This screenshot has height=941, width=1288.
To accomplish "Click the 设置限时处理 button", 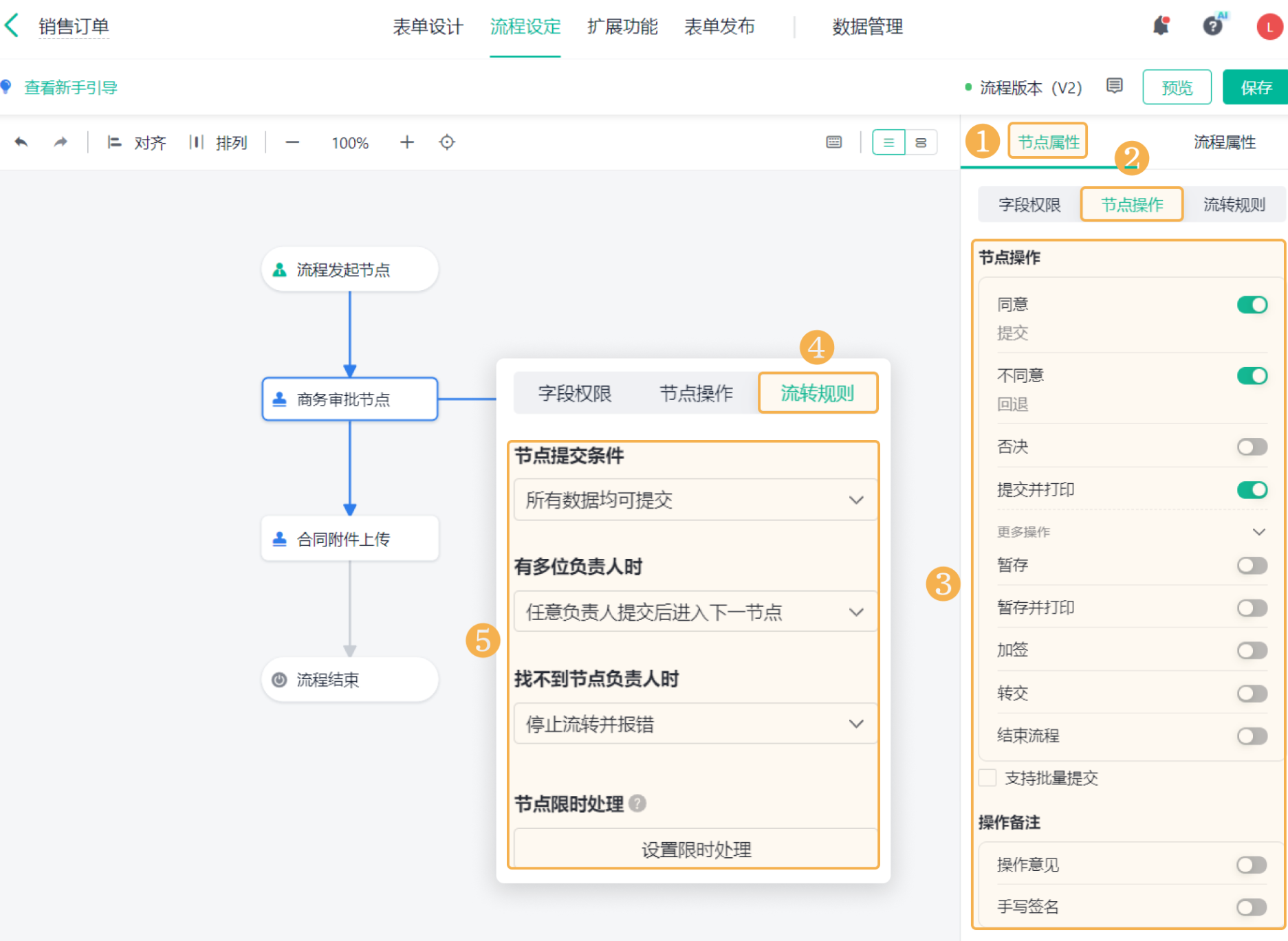I will tap(695, 849).
